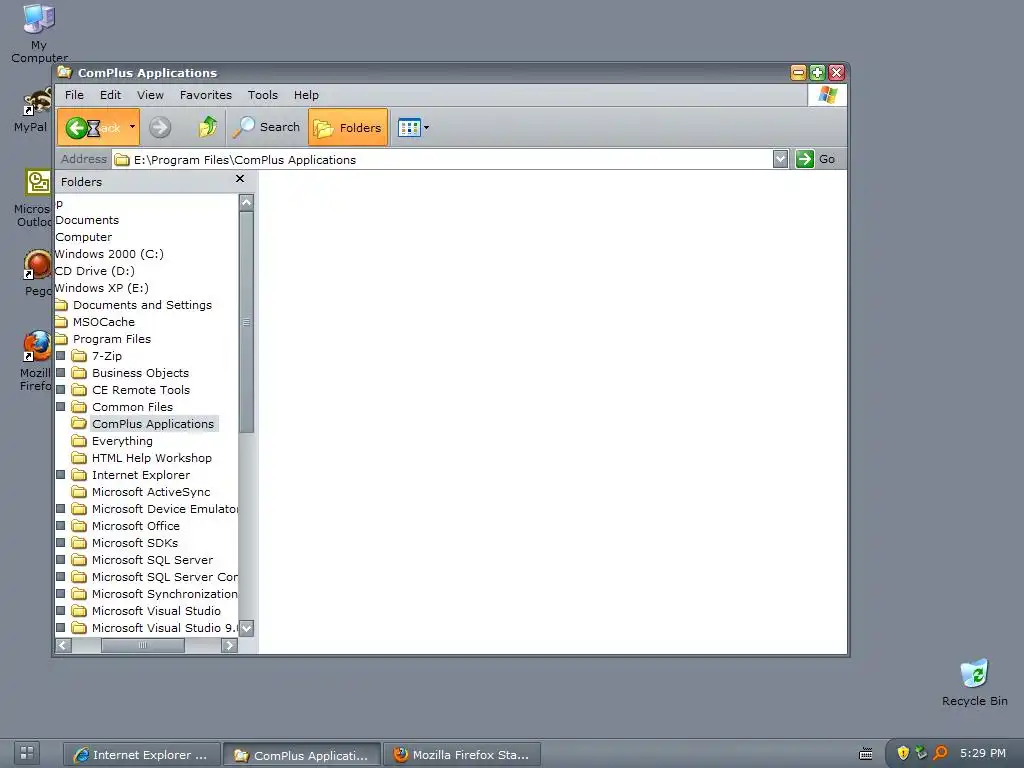The width and height of the screenshot is (1024, 768).
Task: Open the Views dropdown arrow
Action: click(x=426, y=128)
